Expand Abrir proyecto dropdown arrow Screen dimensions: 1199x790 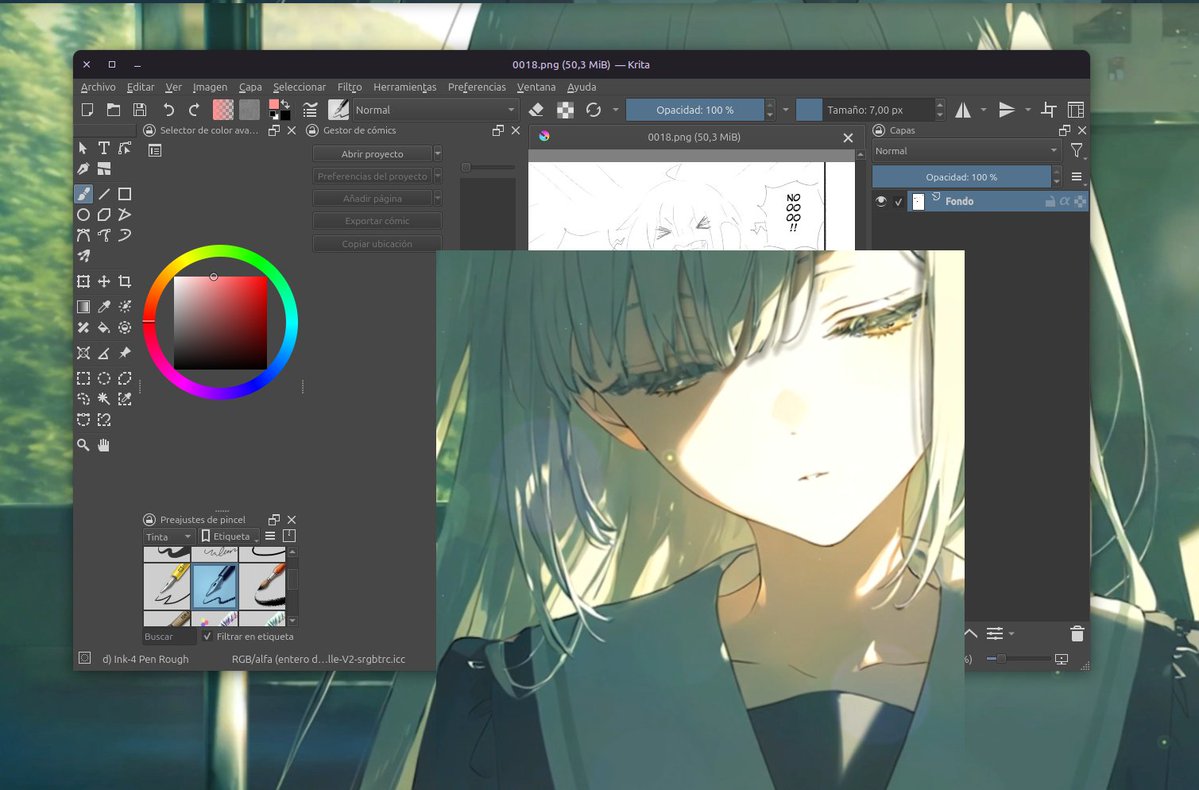point(437,154)
